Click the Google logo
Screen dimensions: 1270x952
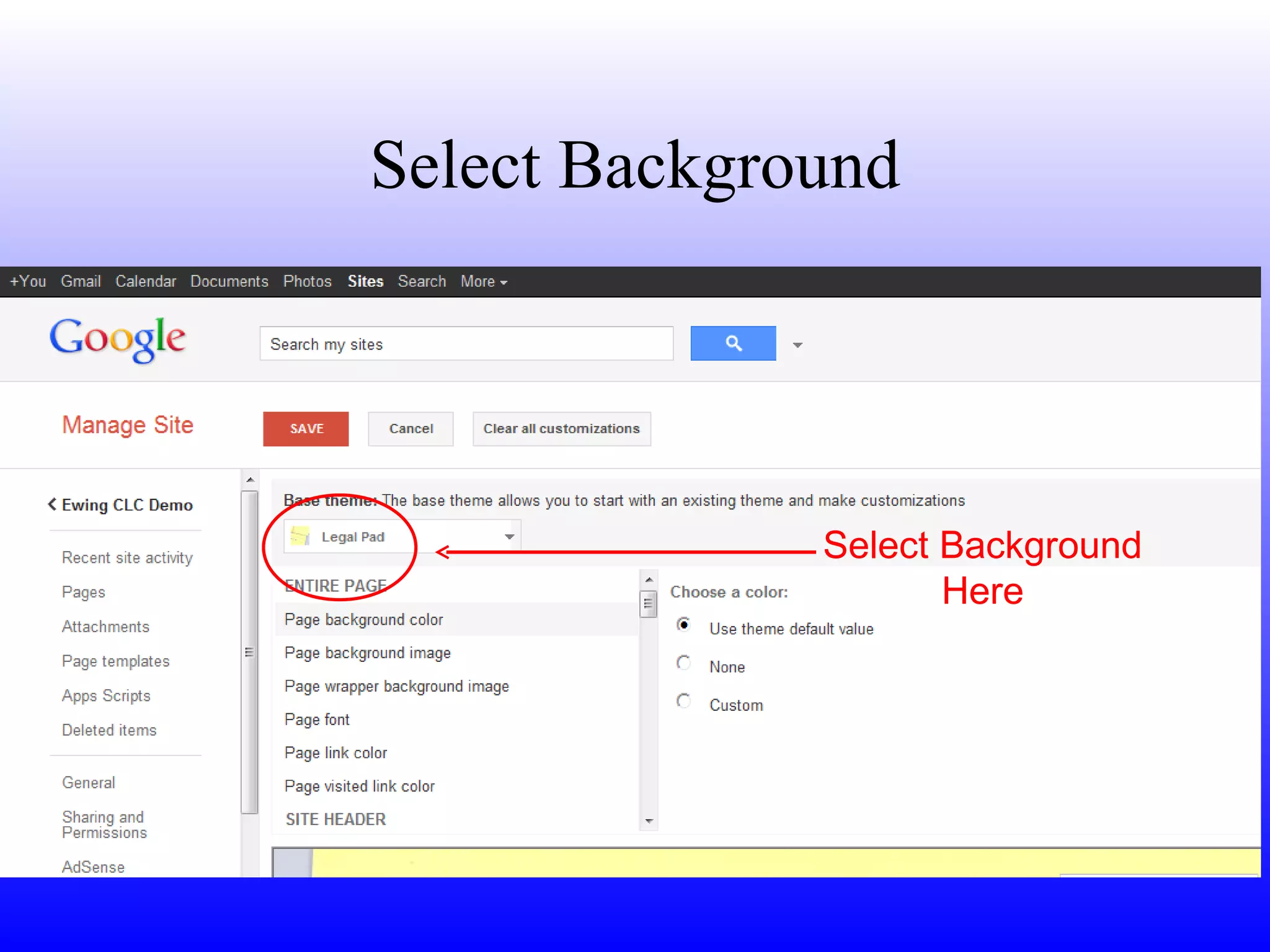(117, 340)
